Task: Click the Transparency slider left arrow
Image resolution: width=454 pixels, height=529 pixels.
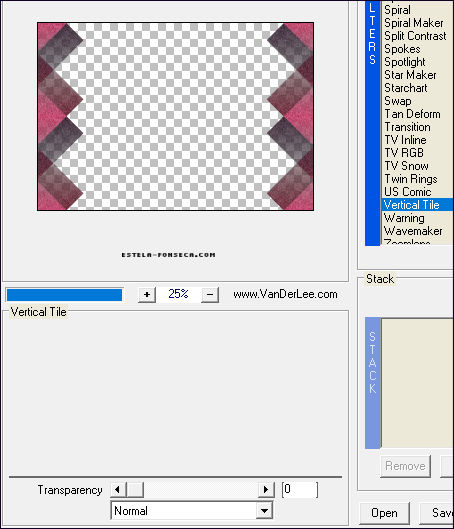Action: [x=118, y=489]
